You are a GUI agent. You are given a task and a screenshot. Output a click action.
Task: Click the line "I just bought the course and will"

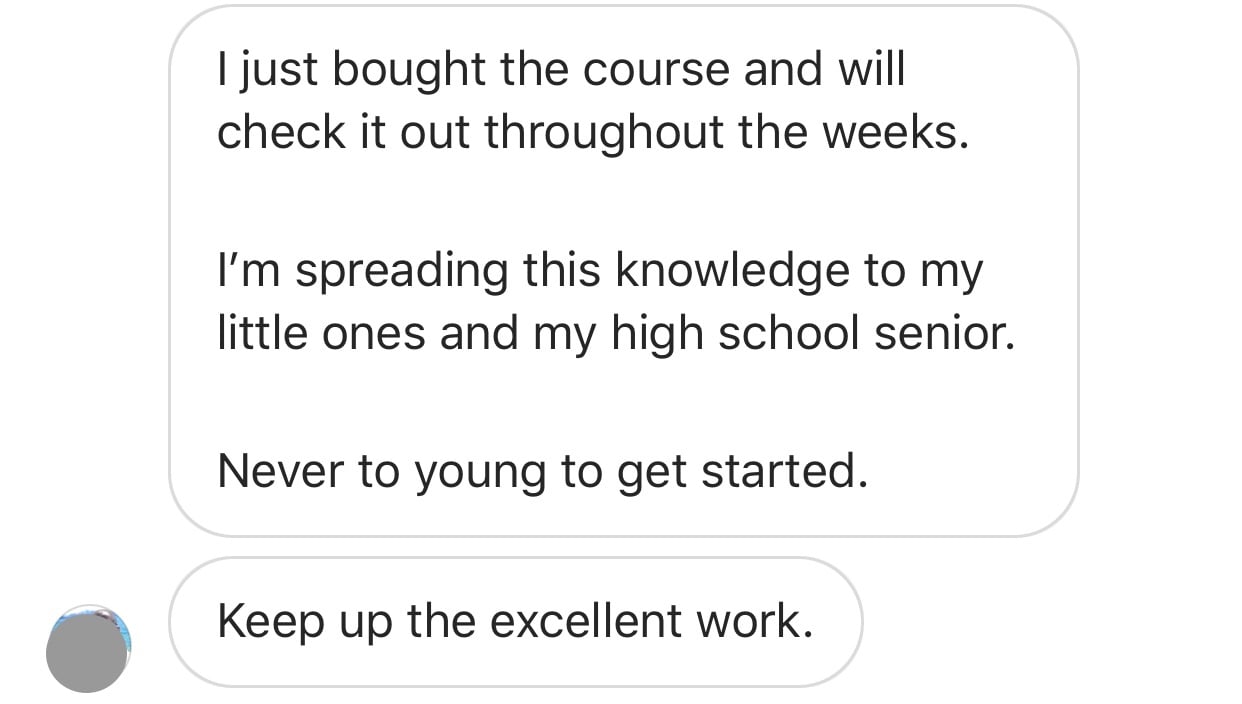pyautogui.click(x=560, y=70)
